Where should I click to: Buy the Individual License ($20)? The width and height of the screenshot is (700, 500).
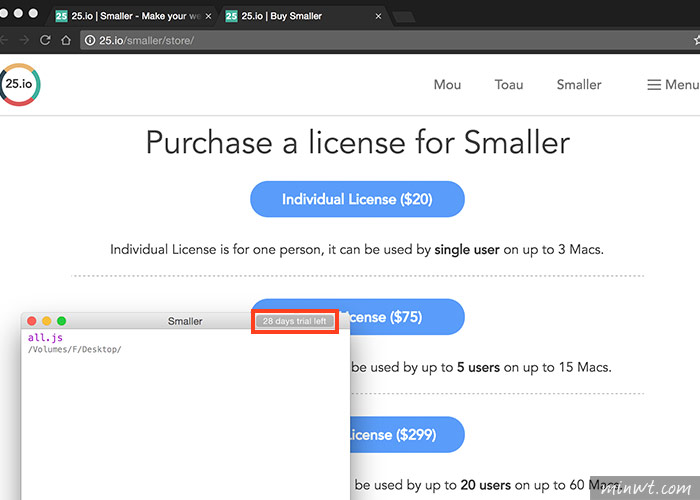coord(357,199)
